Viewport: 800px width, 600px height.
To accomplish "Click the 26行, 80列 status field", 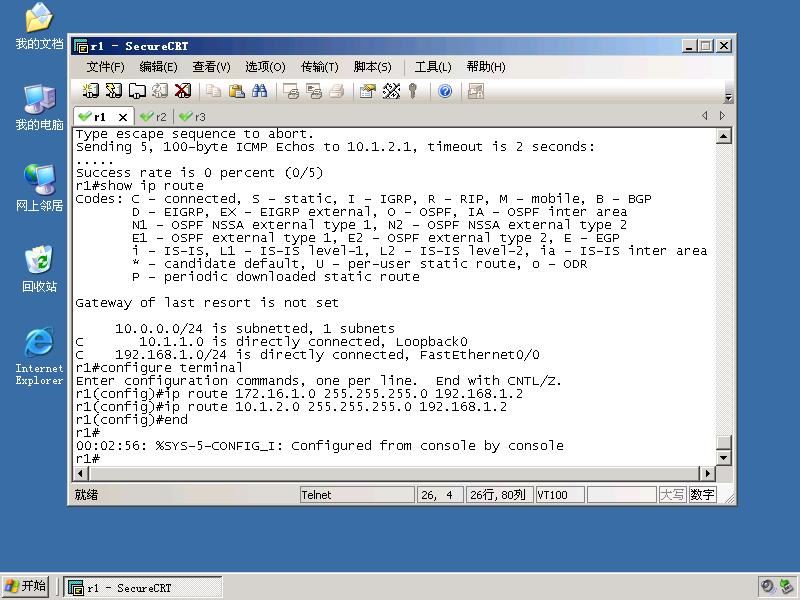I will (499, 495).
